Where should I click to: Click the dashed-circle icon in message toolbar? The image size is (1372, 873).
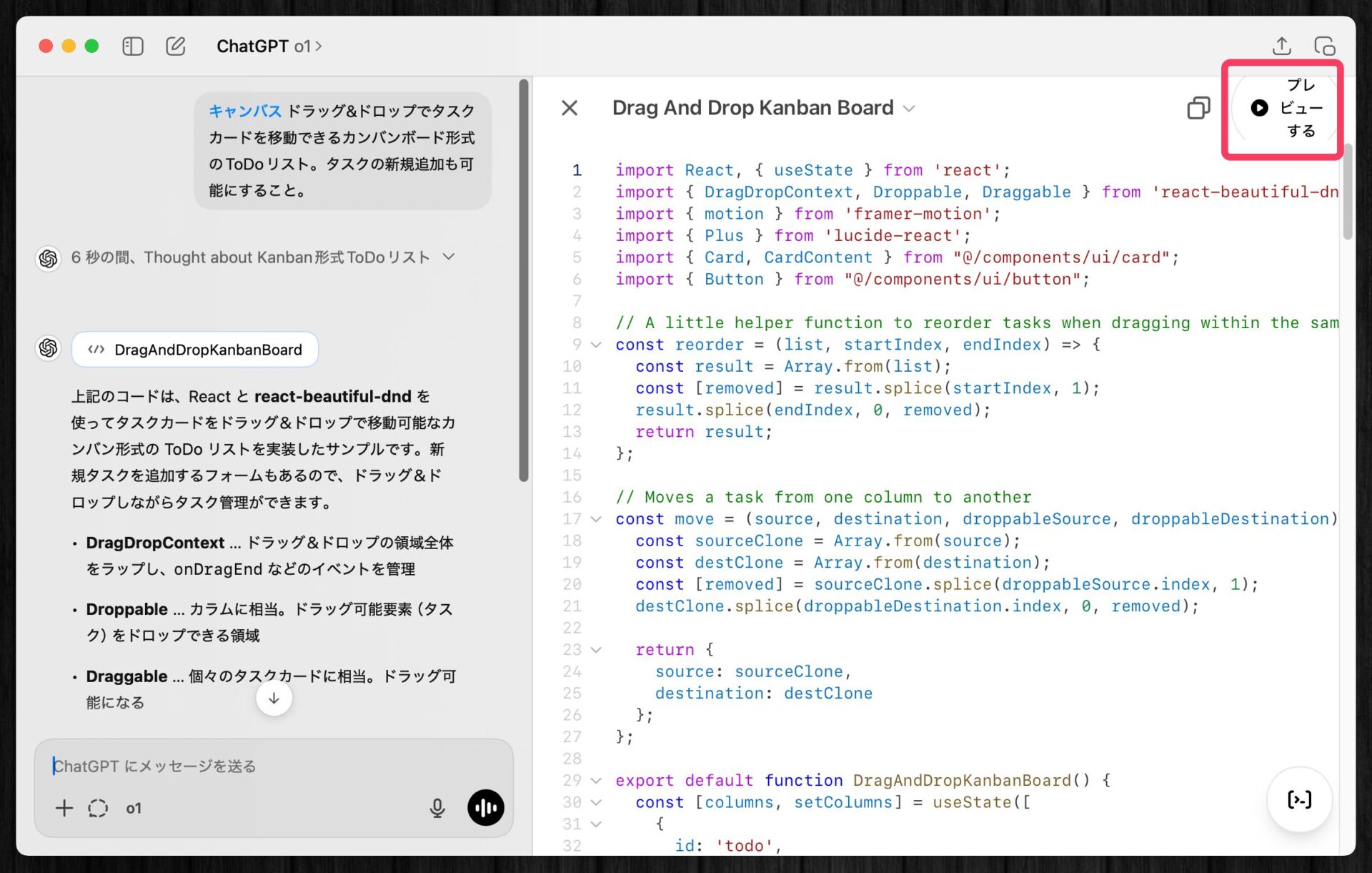pos(98,808)
